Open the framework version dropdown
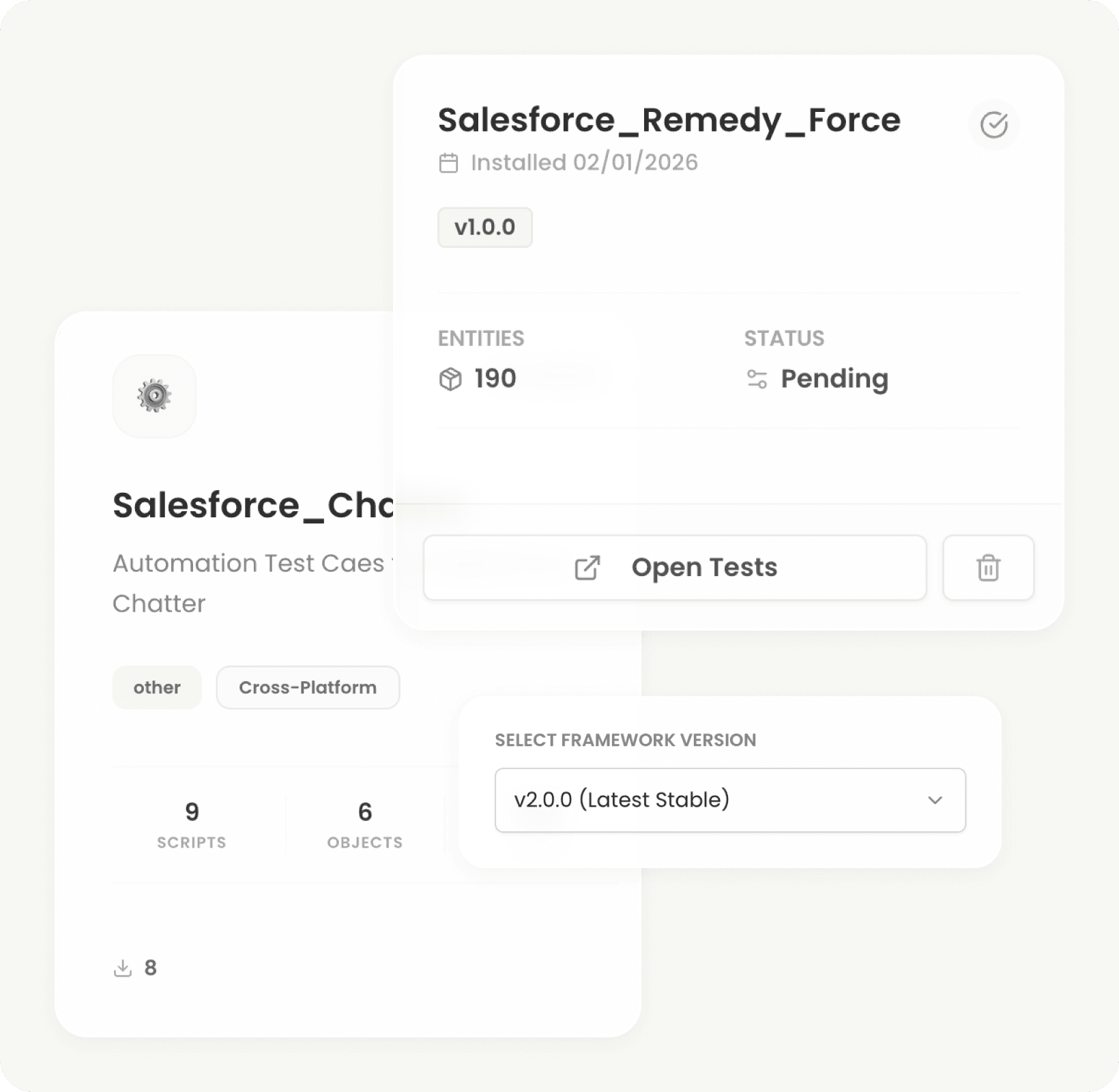This screenshot has height=1092, width=1119. point(730,800)
